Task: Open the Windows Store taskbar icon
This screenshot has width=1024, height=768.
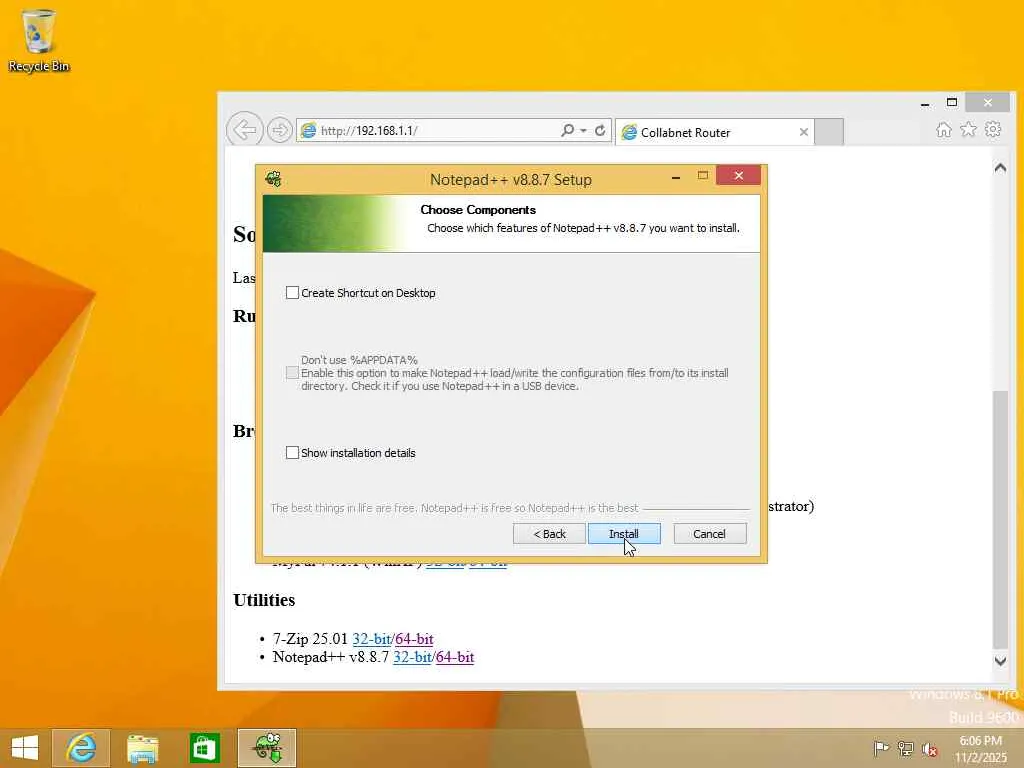Action: click(204, 748)
